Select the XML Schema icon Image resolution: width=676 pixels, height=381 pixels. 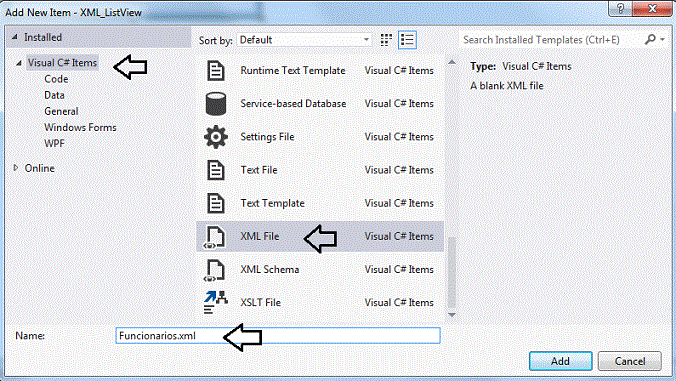pyautogui.click(x=214, y=270)
